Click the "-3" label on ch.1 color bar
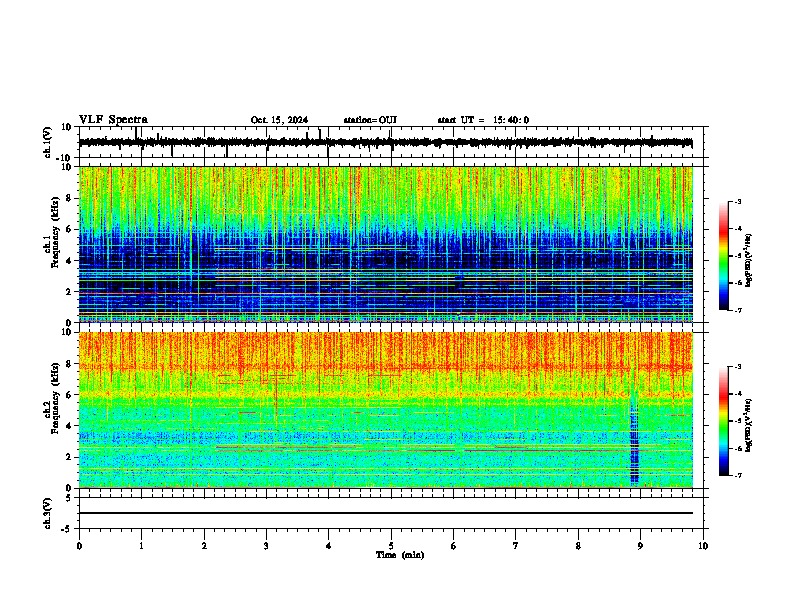This screenshot has height=612, width=792. pos(738,201)
